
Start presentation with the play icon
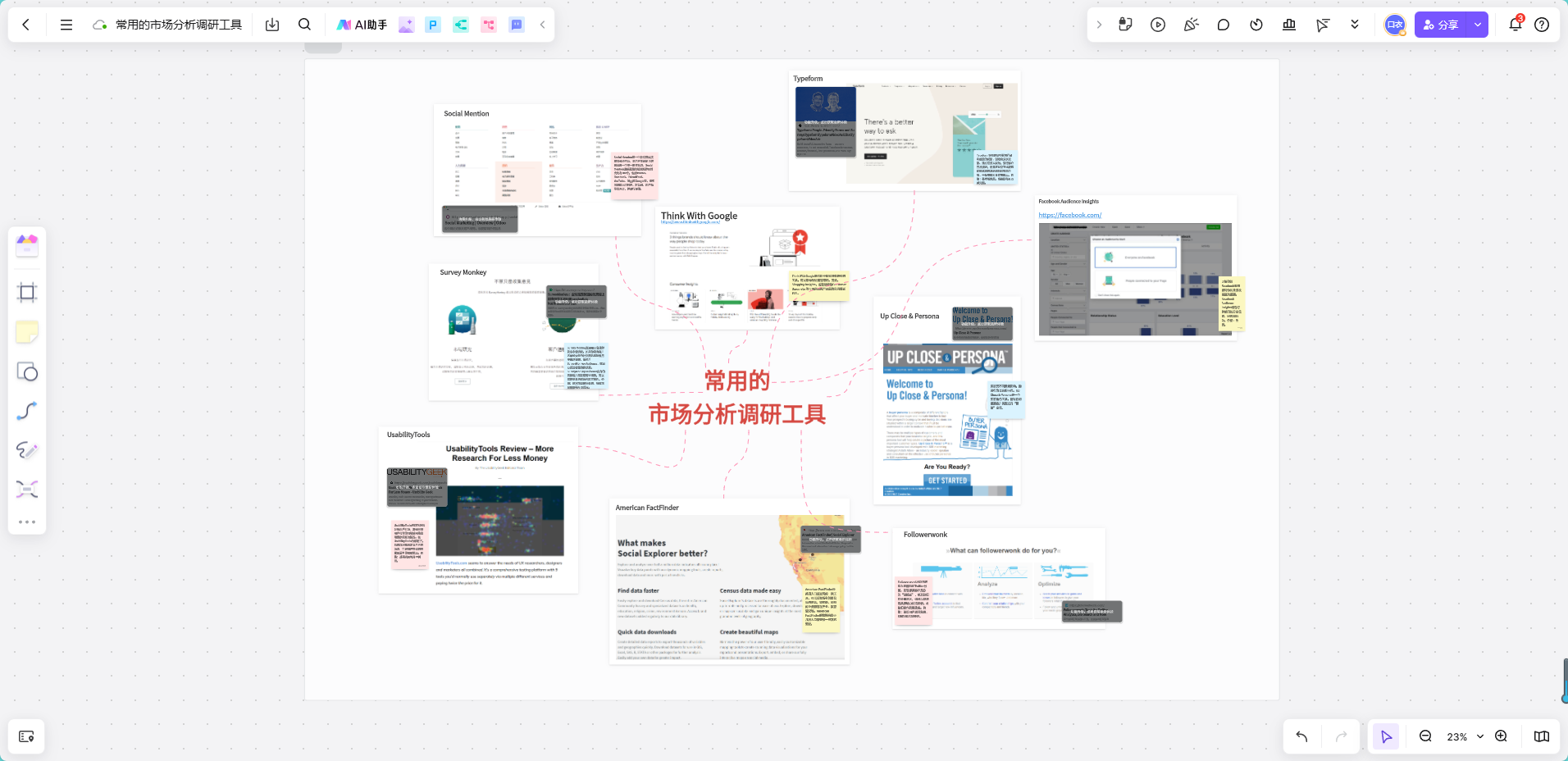point(1158,25)
